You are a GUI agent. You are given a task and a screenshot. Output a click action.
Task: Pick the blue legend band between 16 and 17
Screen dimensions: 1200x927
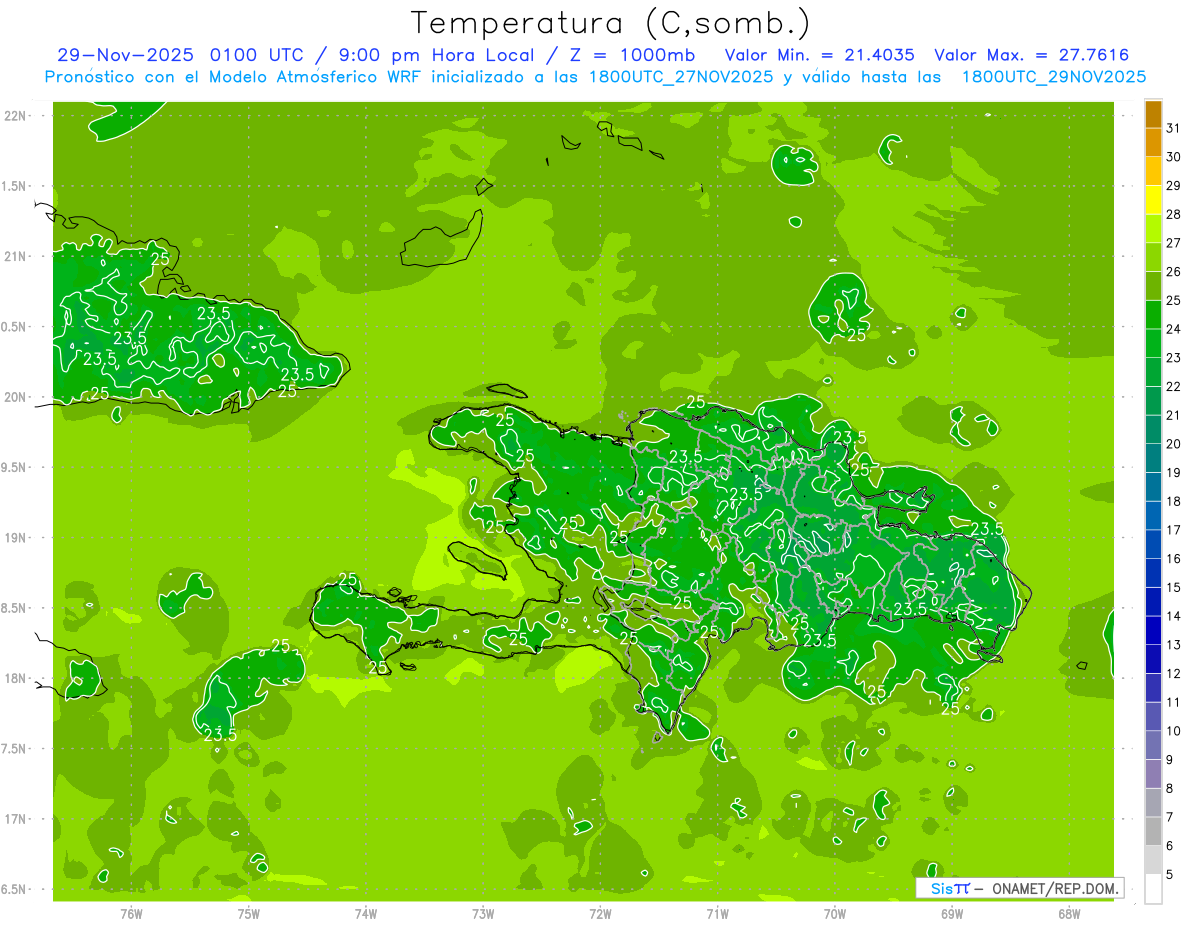pos(1153,544)
